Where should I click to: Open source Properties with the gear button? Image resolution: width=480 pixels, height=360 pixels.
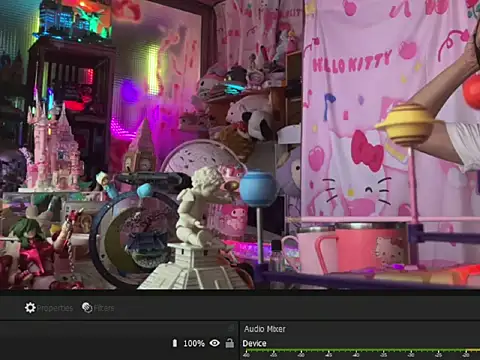(49, 308)
